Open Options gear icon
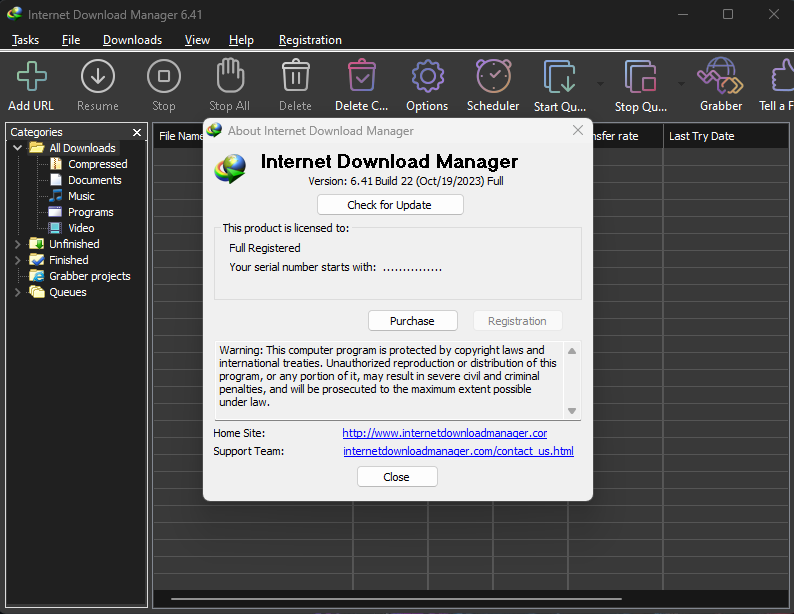Viewport: 794px width, 614px height. [427, 76]
